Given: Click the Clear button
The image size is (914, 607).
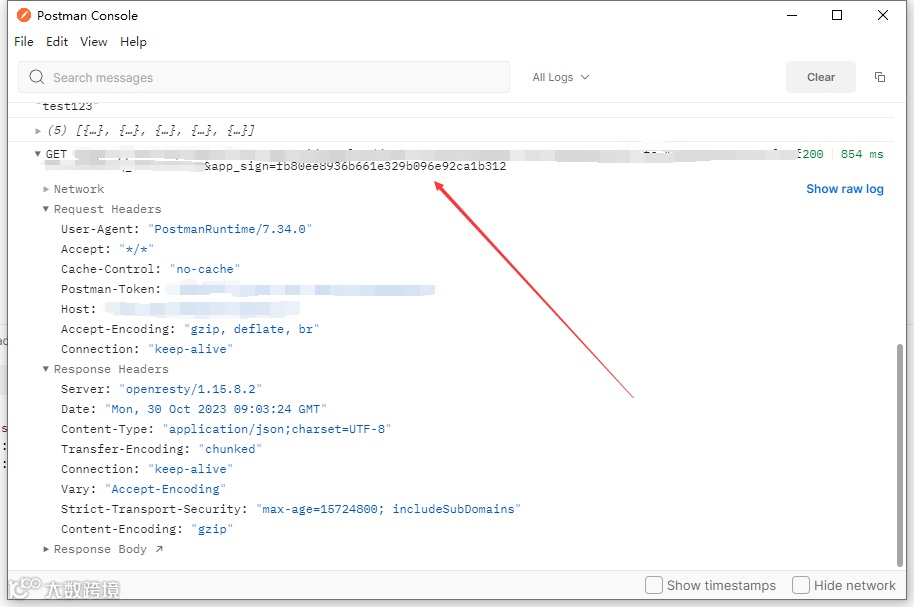Looking at the screenshot, I should coord(821,77).
